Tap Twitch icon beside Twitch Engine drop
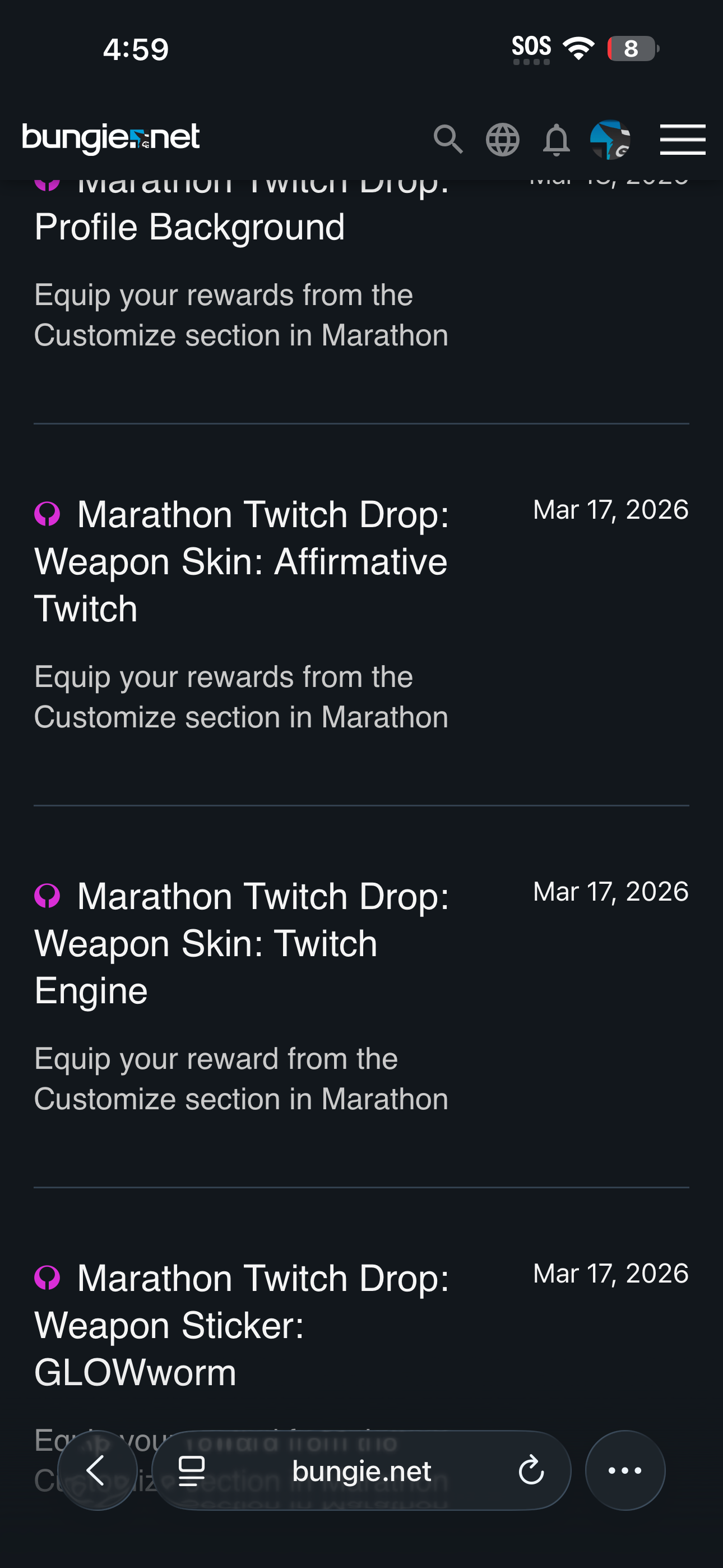The image size is (723, 1568). point(48,896)
